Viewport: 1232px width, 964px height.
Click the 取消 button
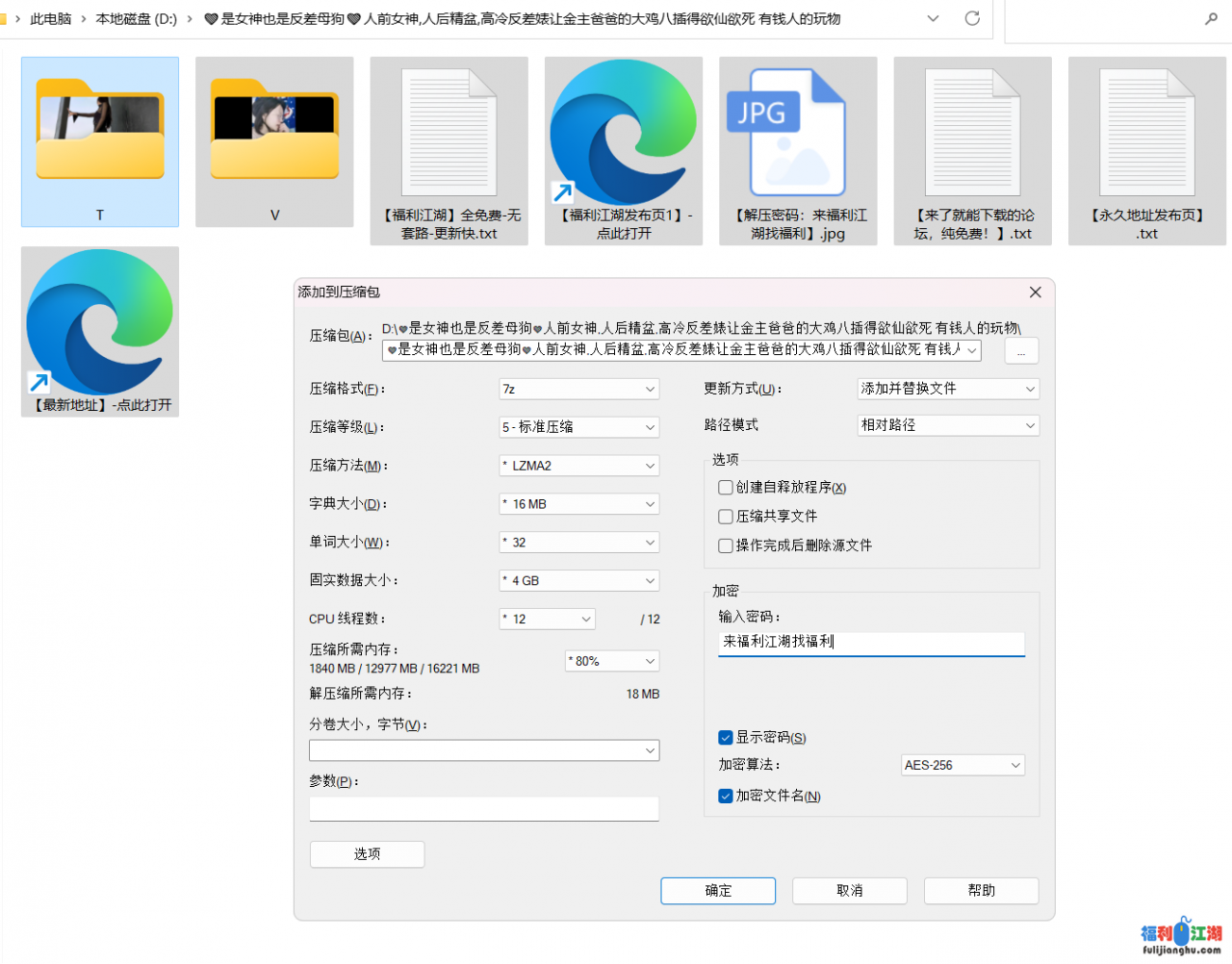coord(849,891)
